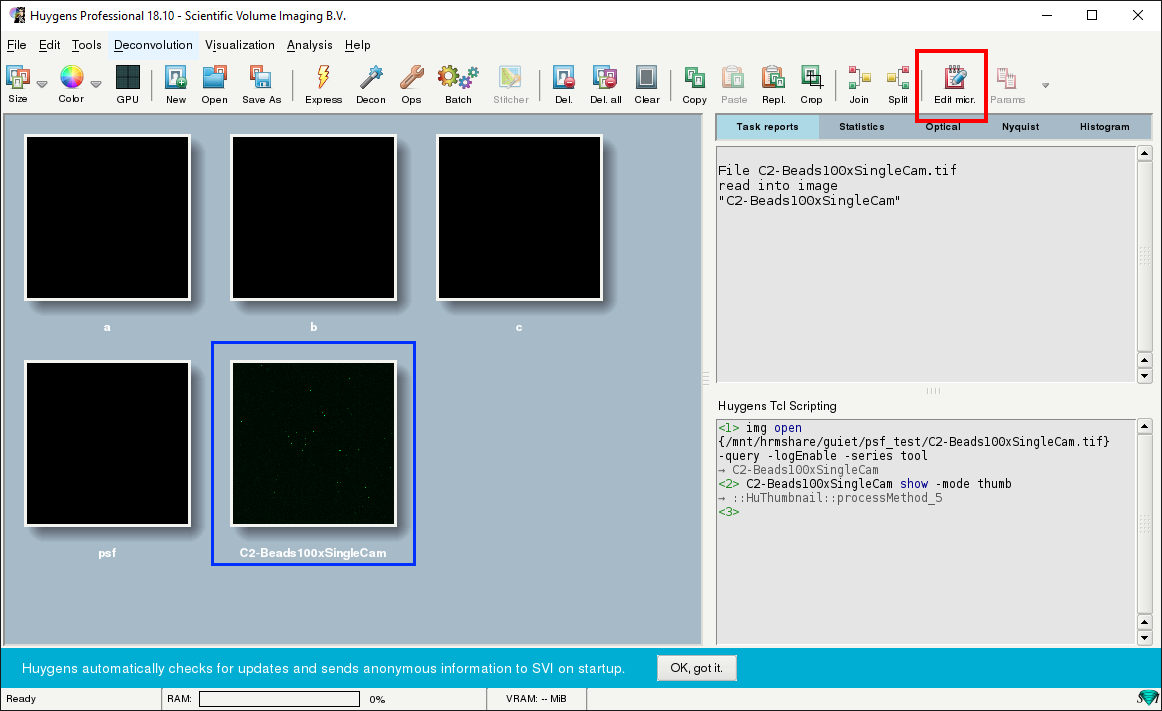Open the File menu
The height and width of the screenshot is (711, 1162).
16,45
